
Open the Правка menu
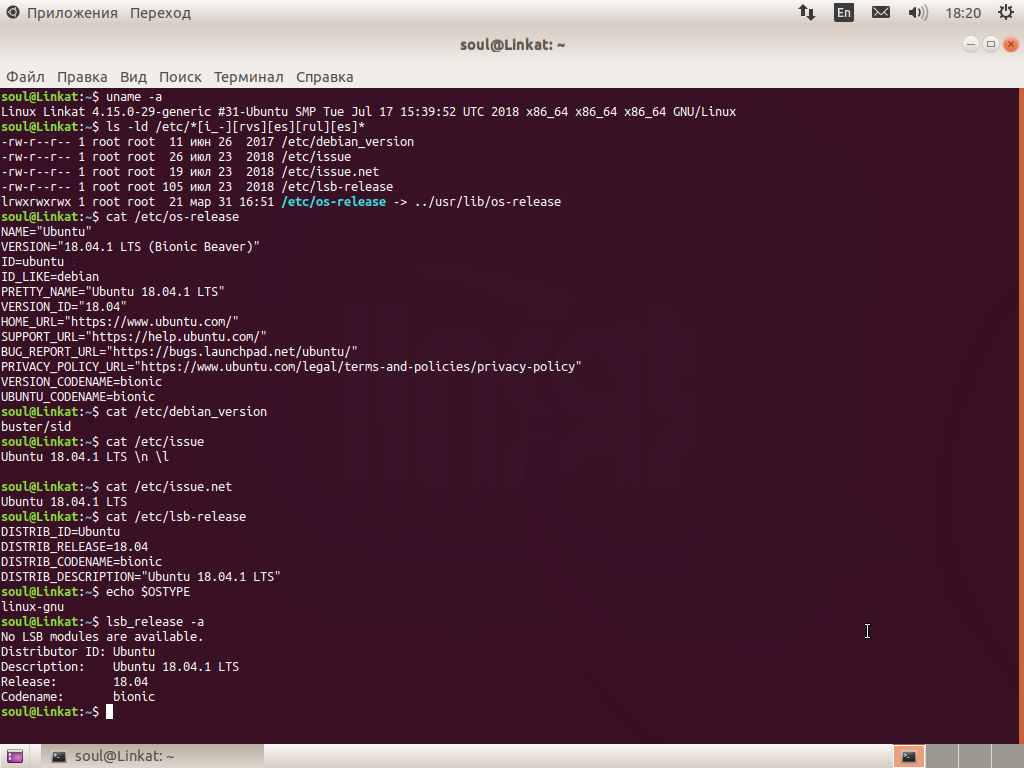coord(82,77)
